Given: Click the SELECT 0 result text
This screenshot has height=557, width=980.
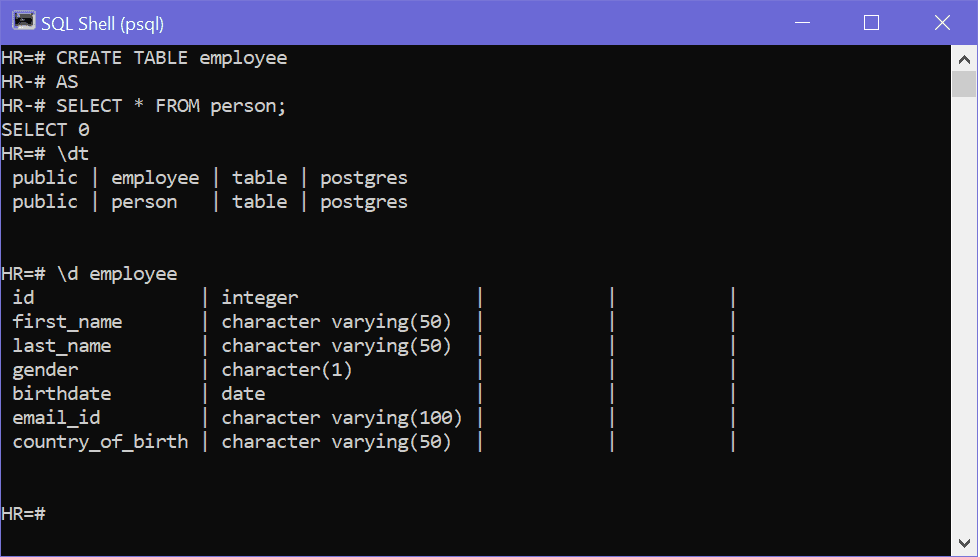Looking at the screenshot, I should pyautogui.click(x=46, y=130).
